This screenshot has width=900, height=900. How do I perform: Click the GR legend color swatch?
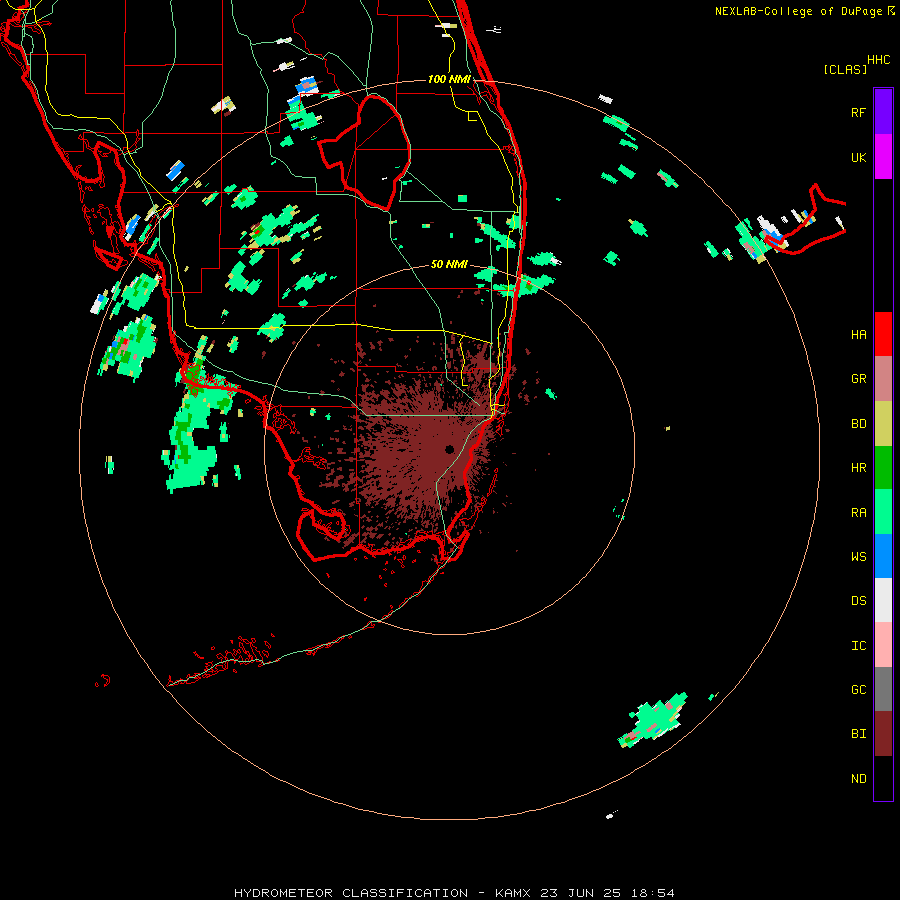(883, 379)
